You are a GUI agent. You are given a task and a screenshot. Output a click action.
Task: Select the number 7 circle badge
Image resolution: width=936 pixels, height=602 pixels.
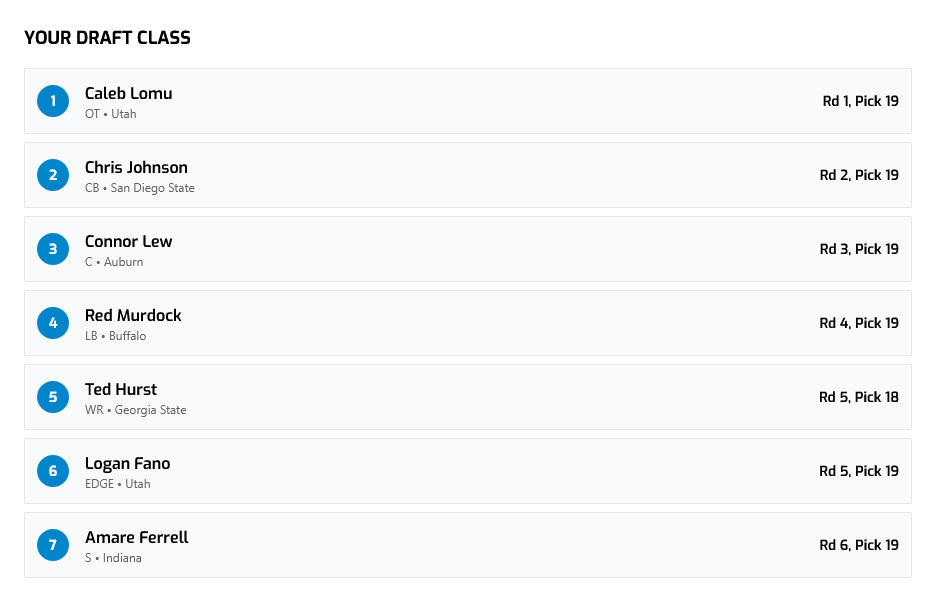point(53,545)
